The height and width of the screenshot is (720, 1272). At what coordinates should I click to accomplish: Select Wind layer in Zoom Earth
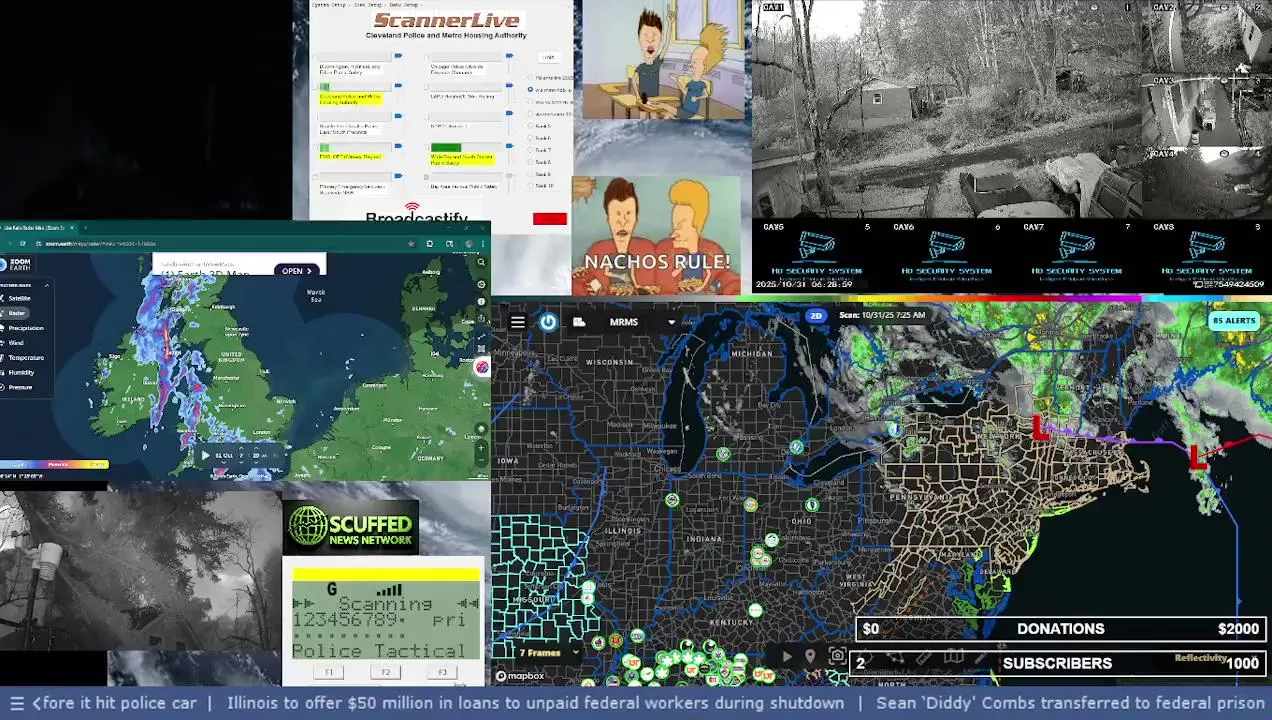pyautogui.click(x=14, y=343)
